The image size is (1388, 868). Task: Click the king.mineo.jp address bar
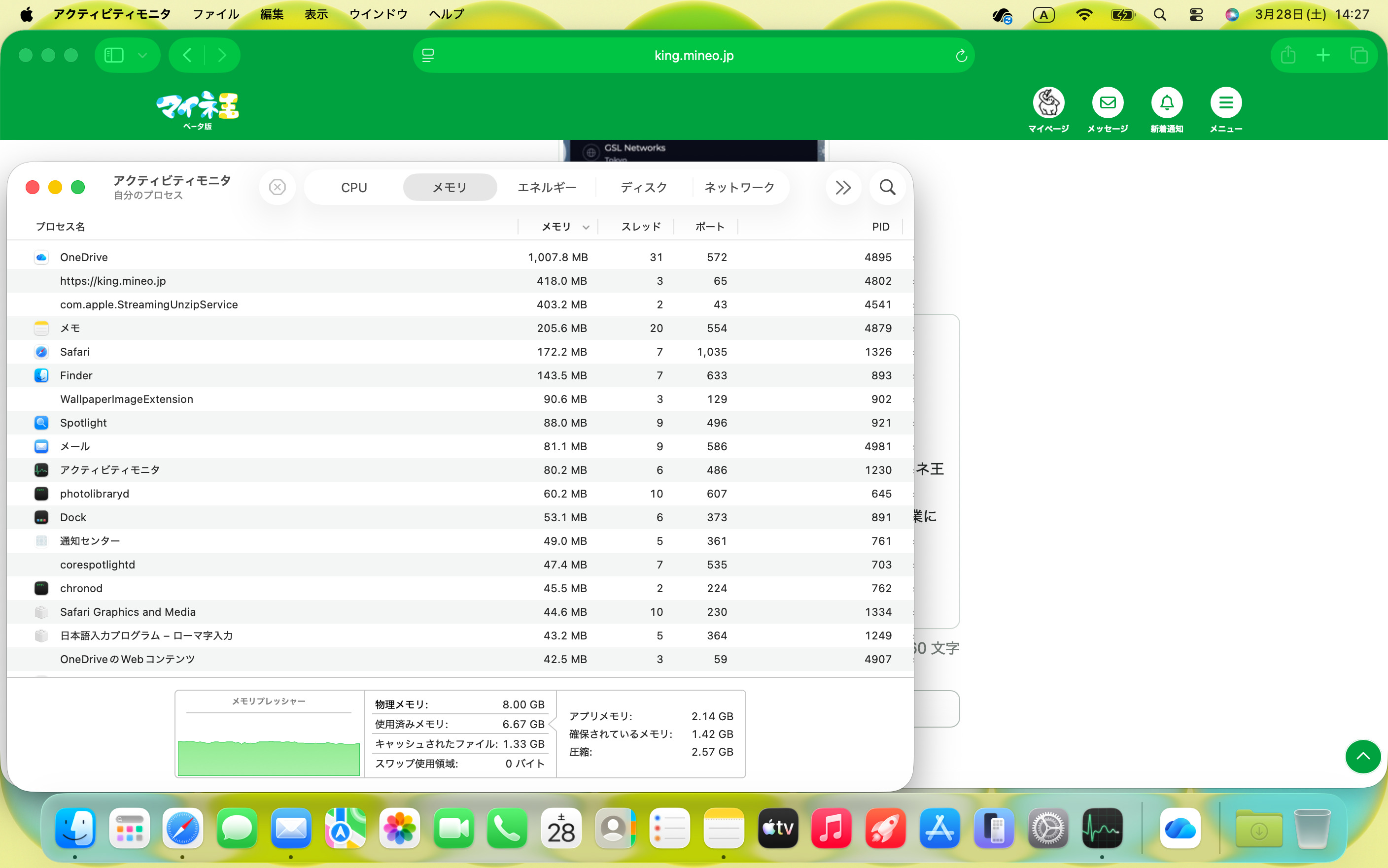[693, 56]
